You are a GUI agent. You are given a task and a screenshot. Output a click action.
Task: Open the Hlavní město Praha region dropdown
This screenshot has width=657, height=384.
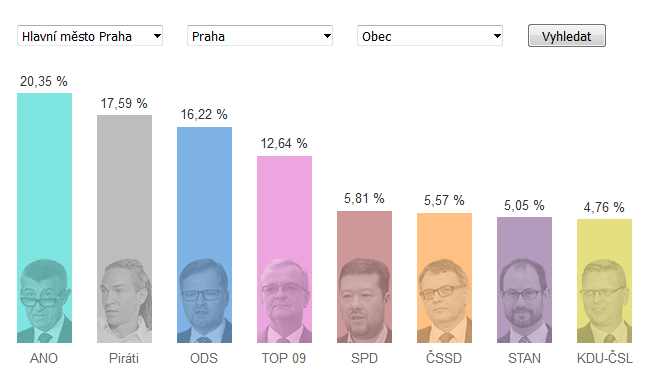pos(90,36)
